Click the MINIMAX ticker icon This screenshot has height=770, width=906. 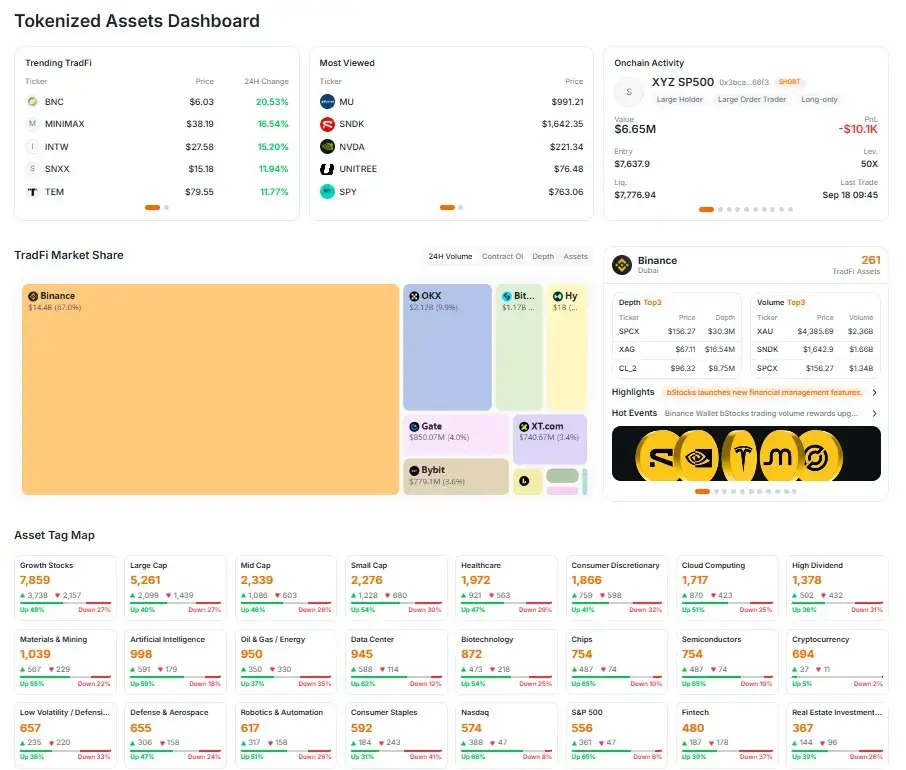pyautogui.click(x=32, y=124)
